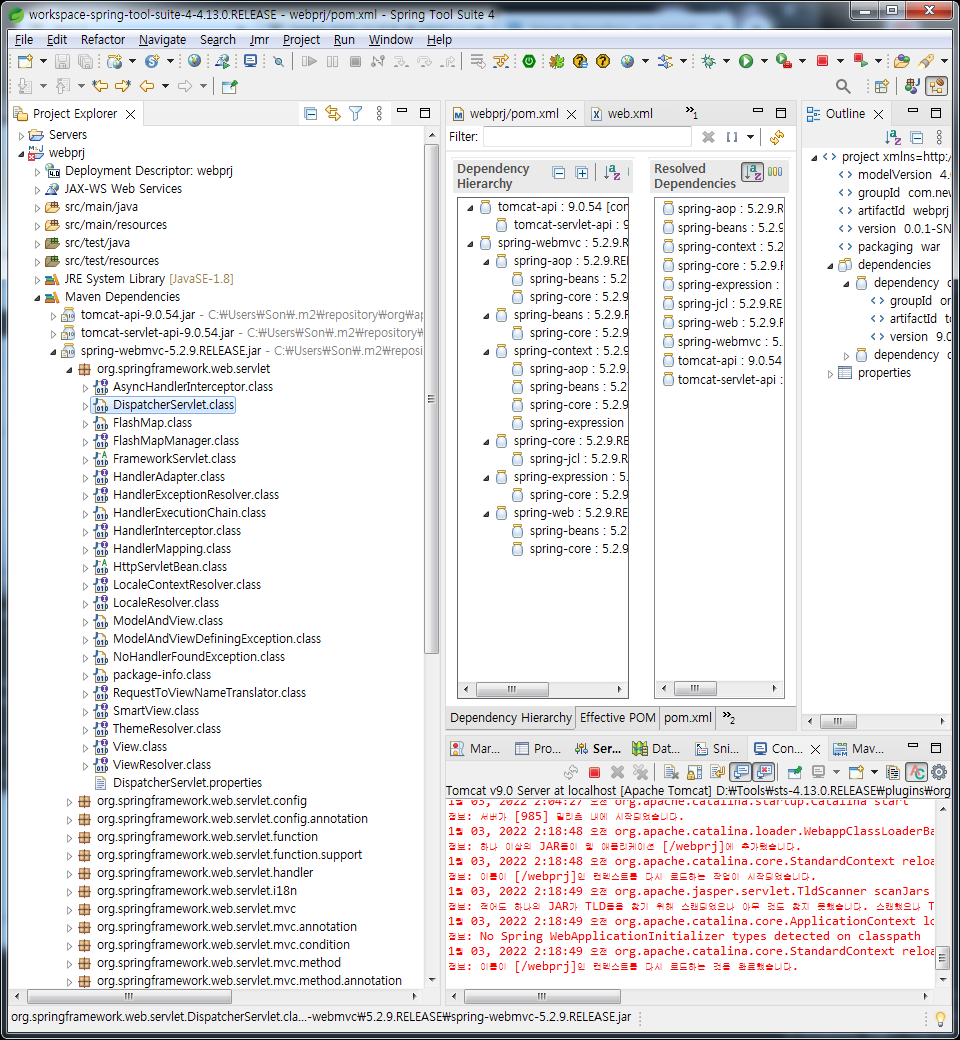Refresh the dependency hierarchy

point(777,137)
